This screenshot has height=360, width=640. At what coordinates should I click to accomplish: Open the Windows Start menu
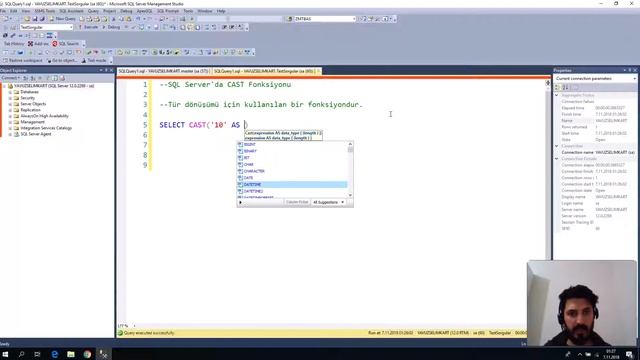click(x=6, y=354)
